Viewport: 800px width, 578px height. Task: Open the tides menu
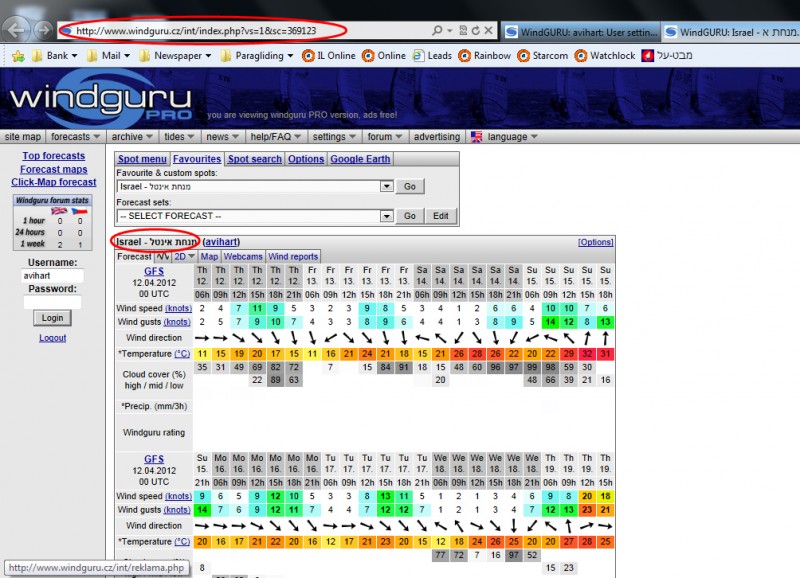click(179, 137)
